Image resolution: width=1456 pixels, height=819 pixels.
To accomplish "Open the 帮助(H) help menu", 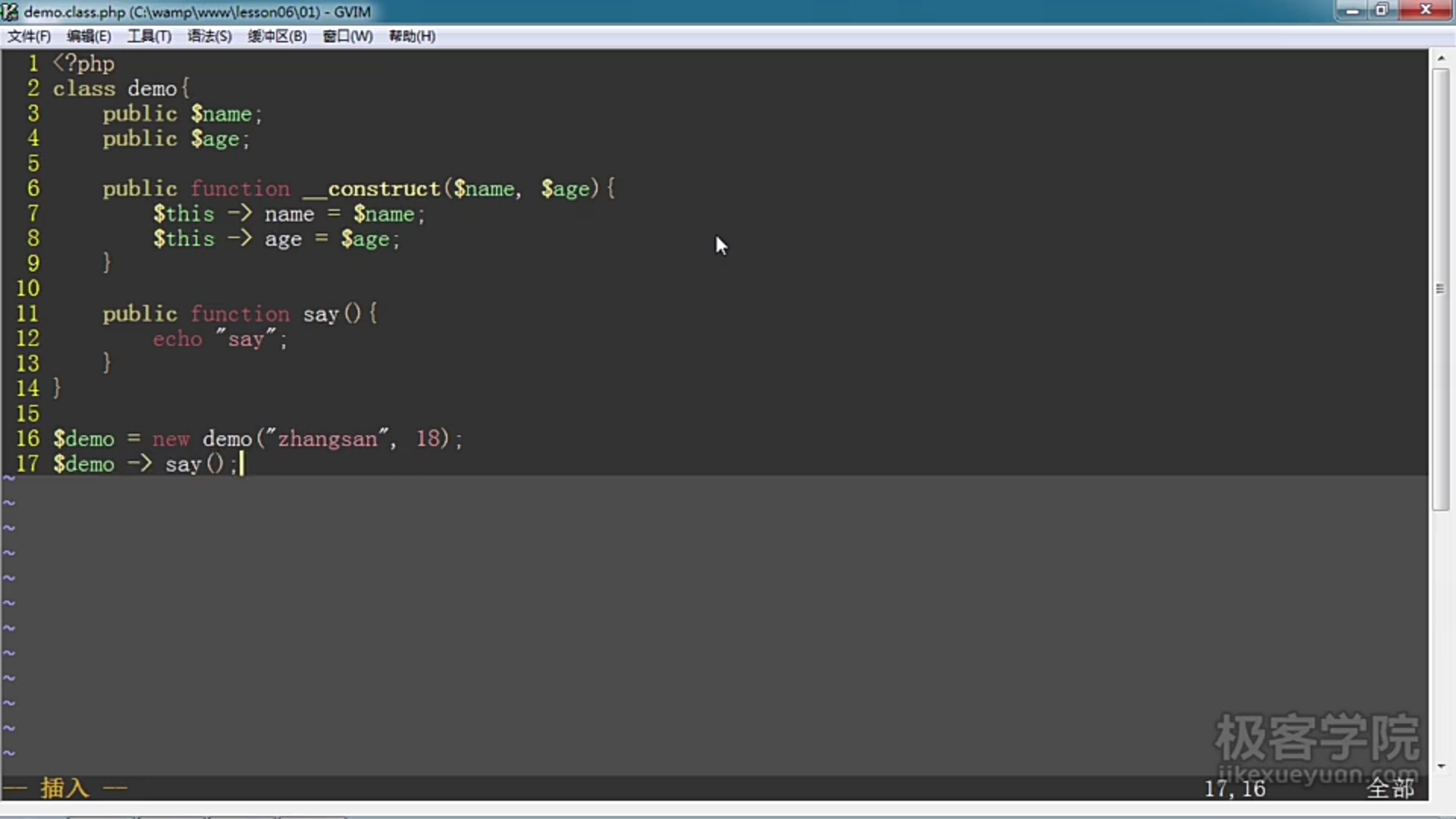I will [x=412, y=36].
